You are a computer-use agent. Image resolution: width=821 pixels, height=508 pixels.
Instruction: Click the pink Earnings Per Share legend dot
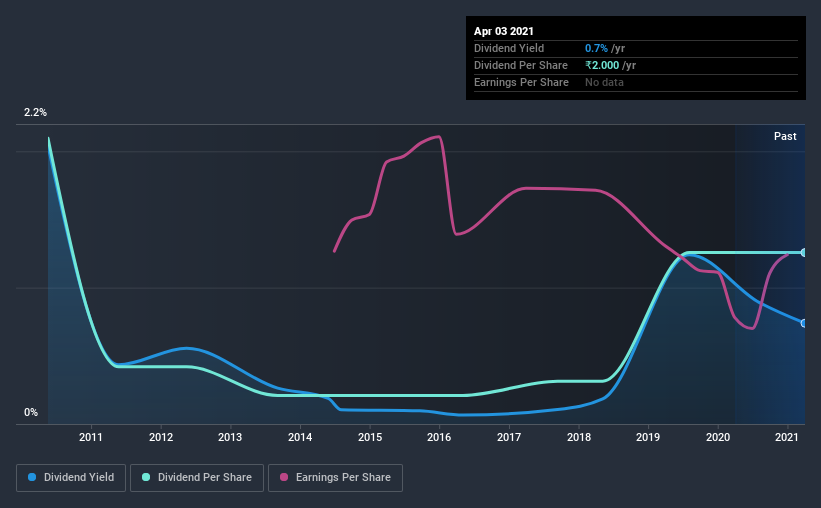tap(284, 477)
